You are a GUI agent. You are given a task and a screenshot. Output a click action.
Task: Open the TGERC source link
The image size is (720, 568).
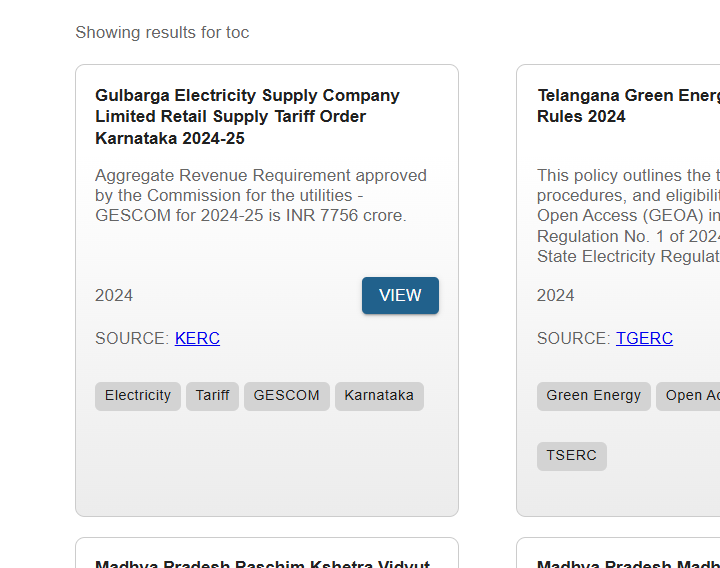[x=644, y=338]
